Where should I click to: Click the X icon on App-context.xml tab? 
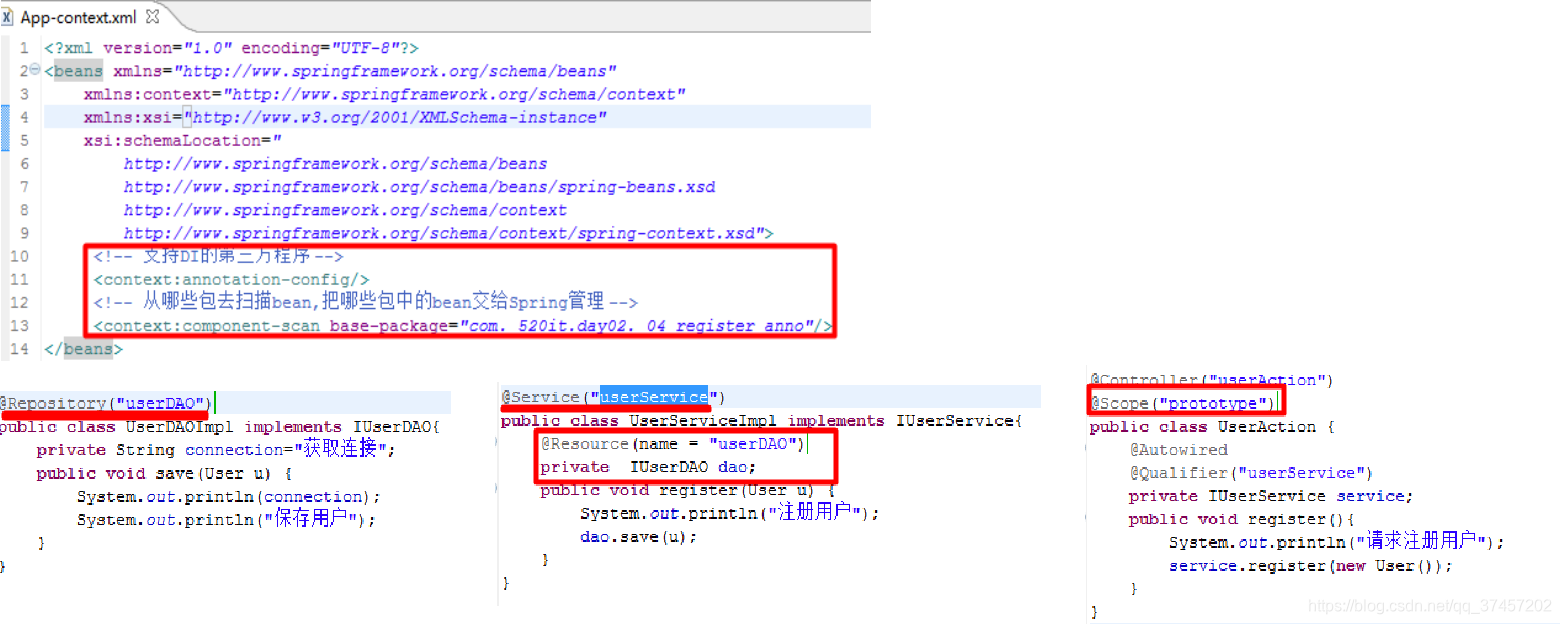152,15
